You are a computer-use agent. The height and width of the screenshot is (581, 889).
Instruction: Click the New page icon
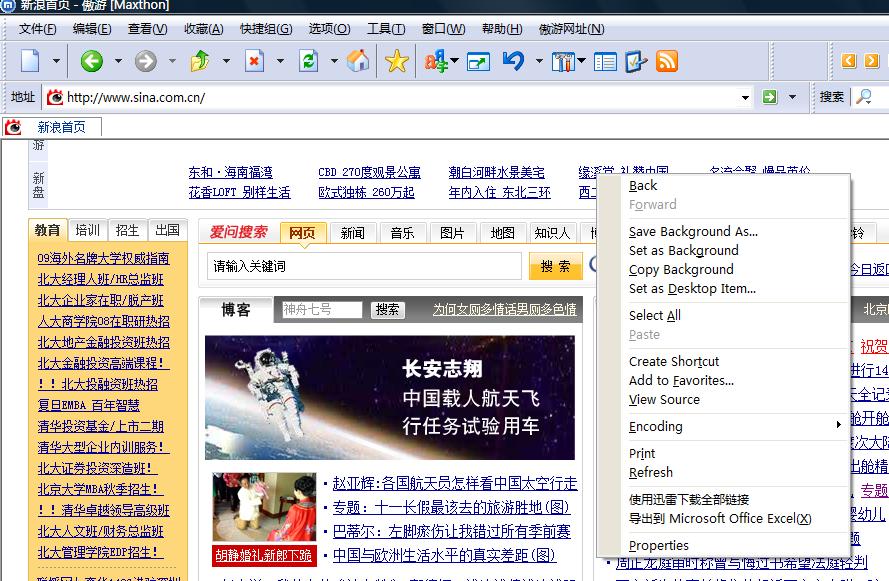pyautogui.click(x=30, y=62)
